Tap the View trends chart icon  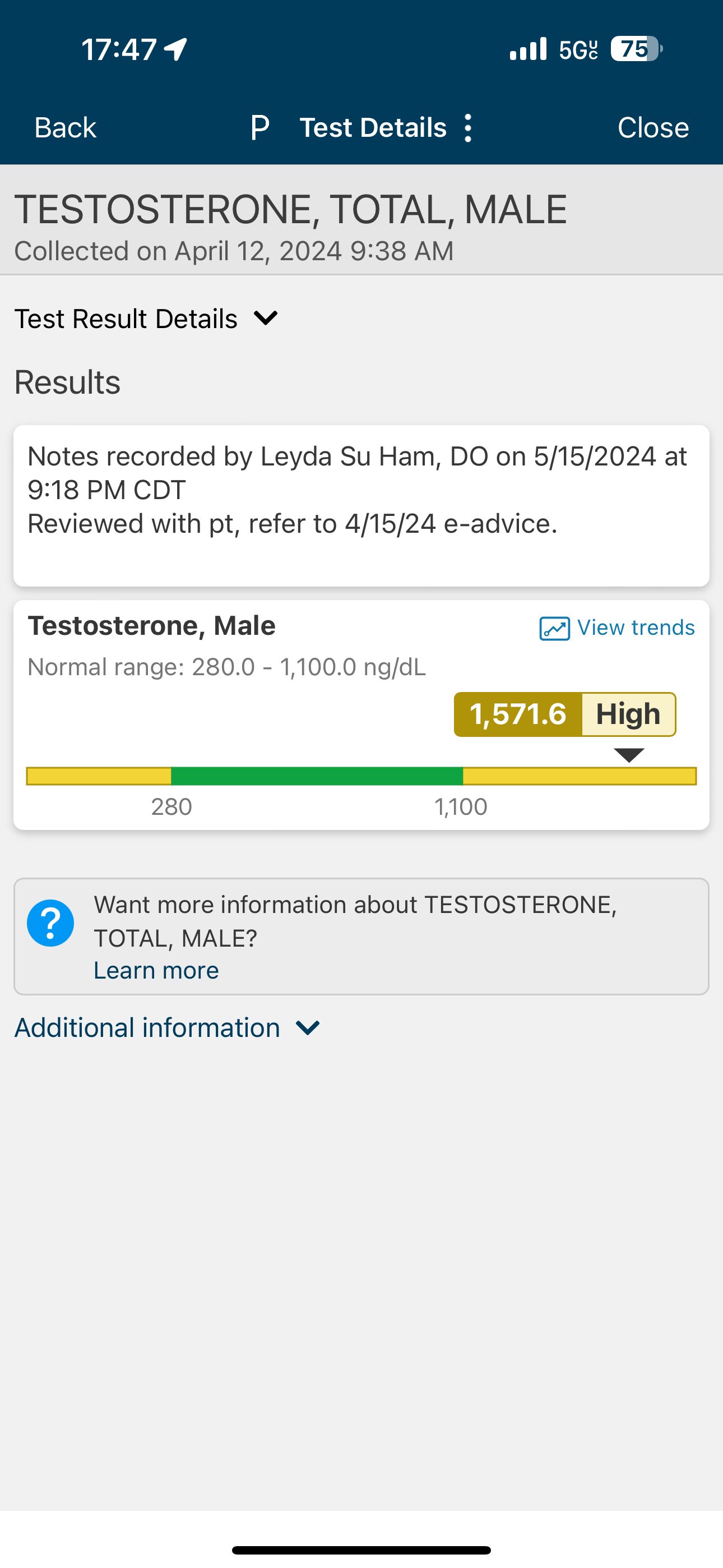pyautogui.click(x=554, y=628)
